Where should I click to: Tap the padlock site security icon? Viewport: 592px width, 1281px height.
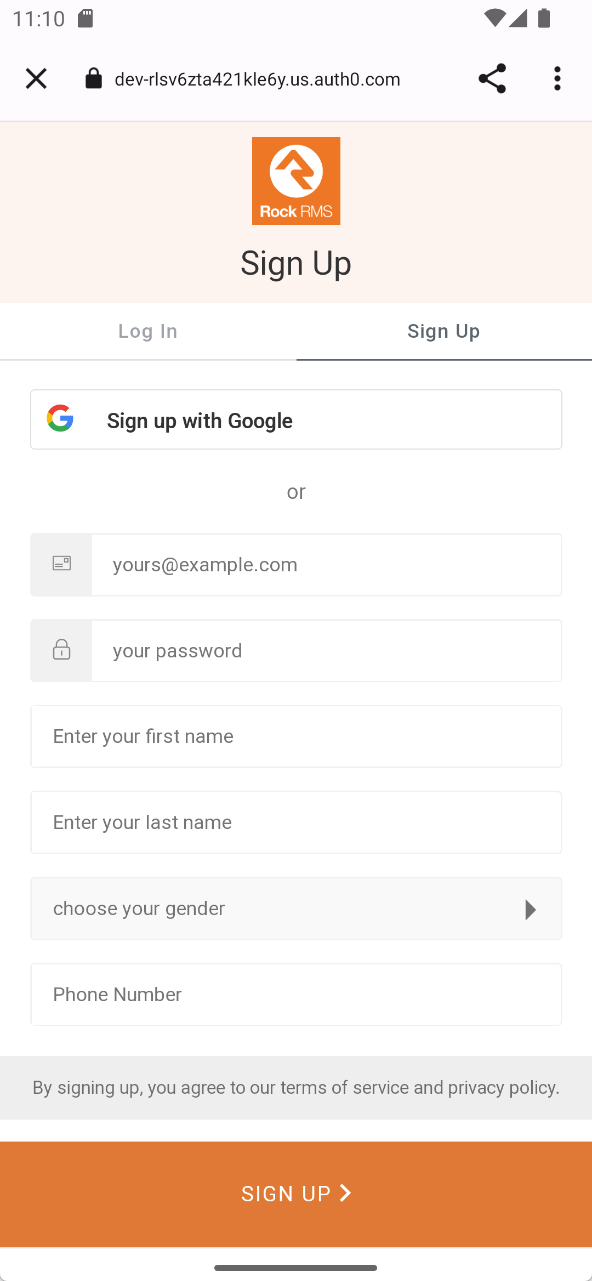coord(93,79)
